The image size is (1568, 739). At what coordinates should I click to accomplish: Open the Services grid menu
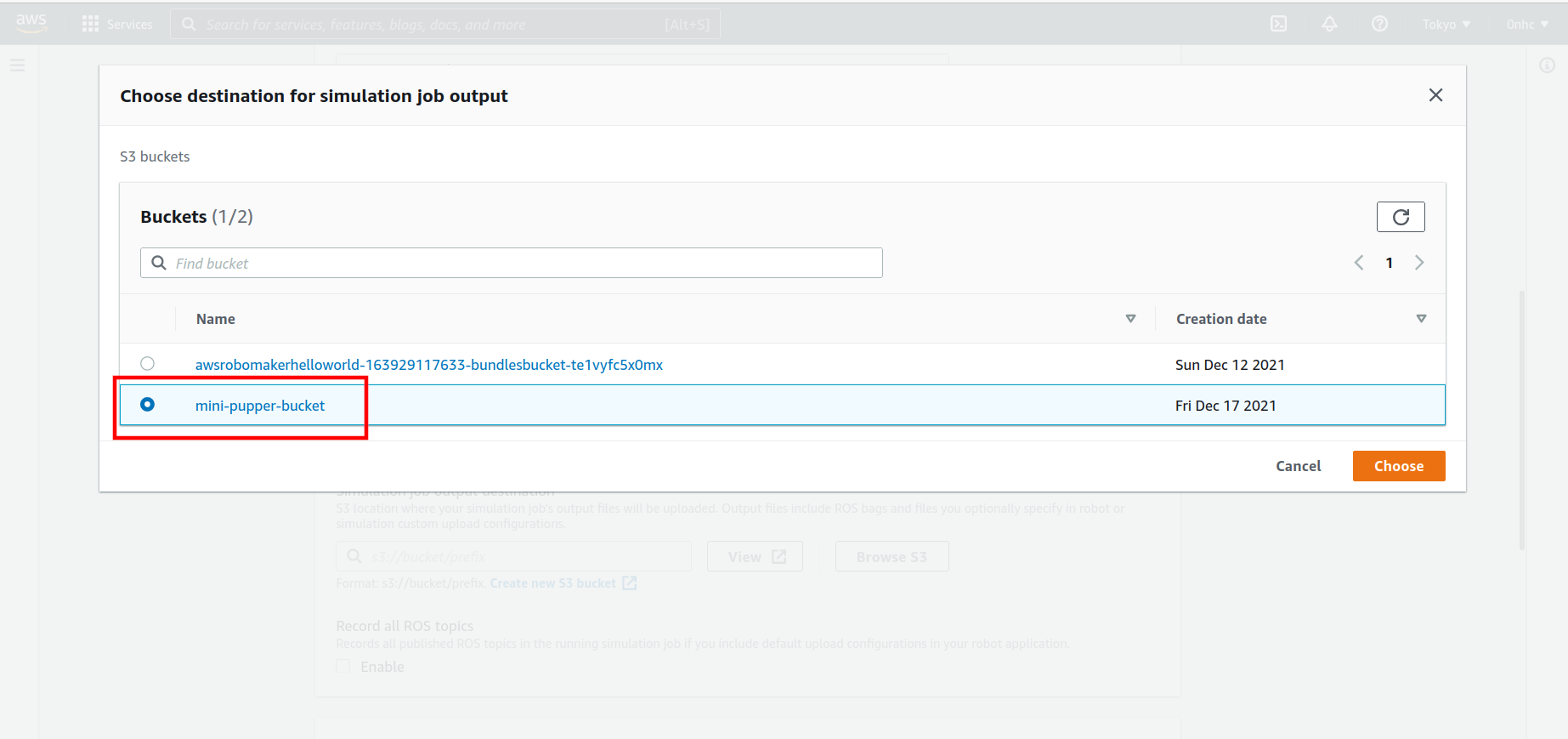click(90, 24)
